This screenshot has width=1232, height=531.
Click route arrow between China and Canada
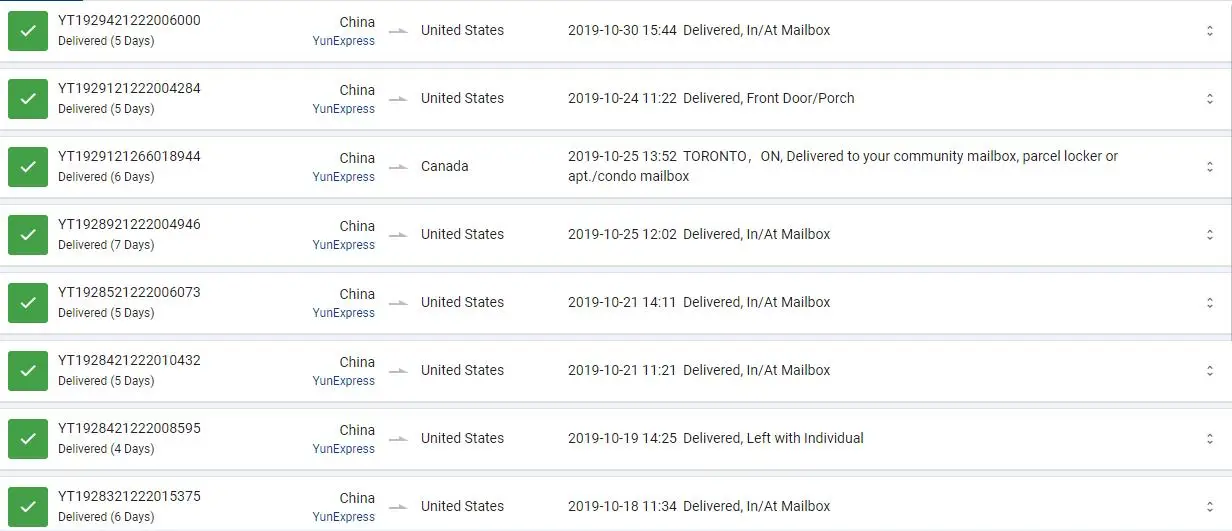coord(399,167)
